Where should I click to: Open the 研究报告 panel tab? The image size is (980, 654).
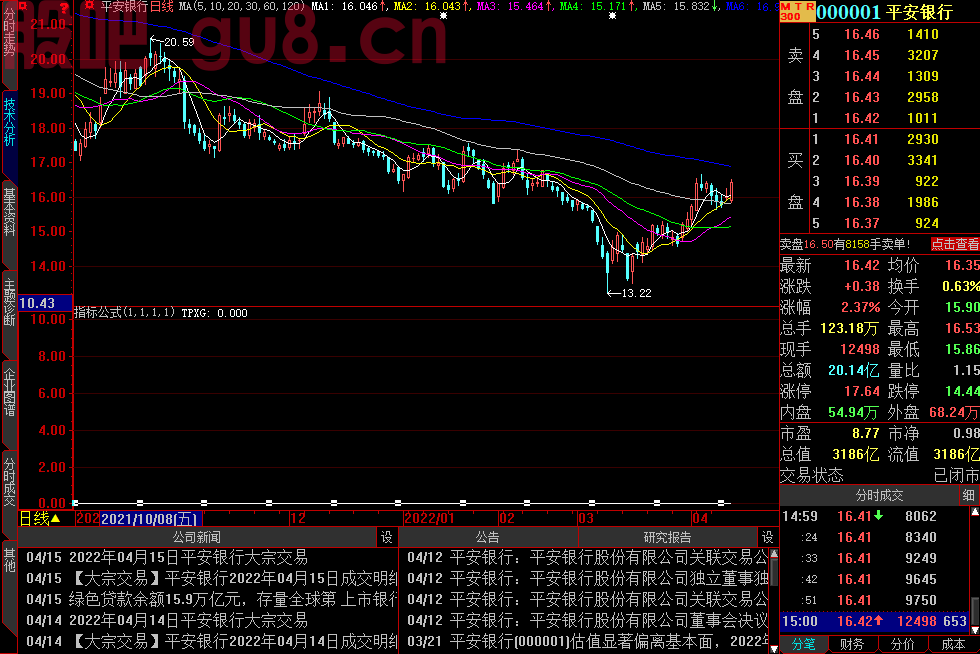(668, 537)
